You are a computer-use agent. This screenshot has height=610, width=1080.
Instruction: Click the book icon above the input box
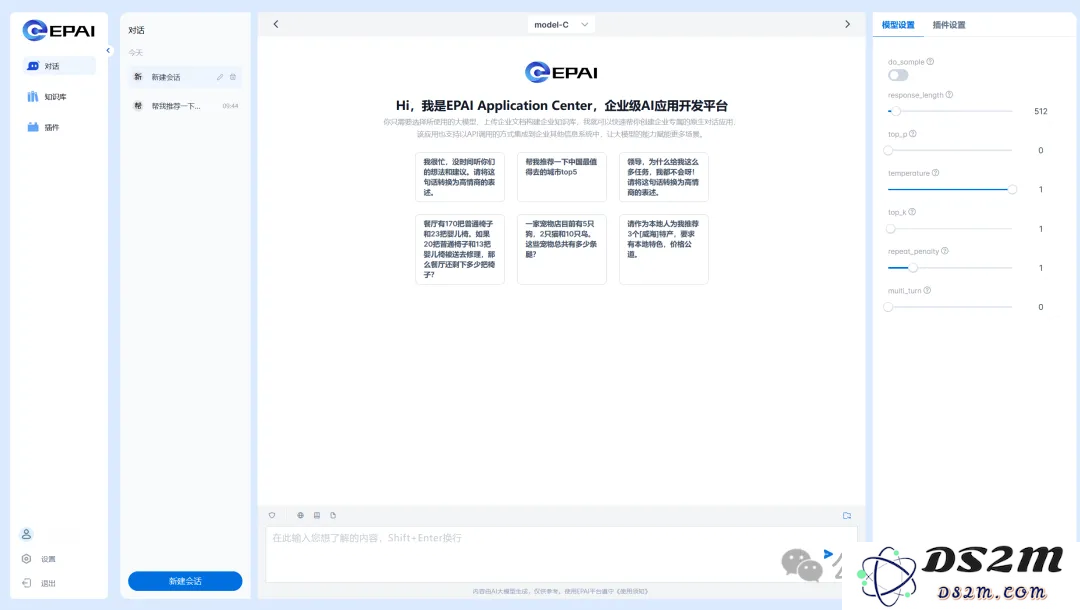pyautogui.click(x=317, y=515)
